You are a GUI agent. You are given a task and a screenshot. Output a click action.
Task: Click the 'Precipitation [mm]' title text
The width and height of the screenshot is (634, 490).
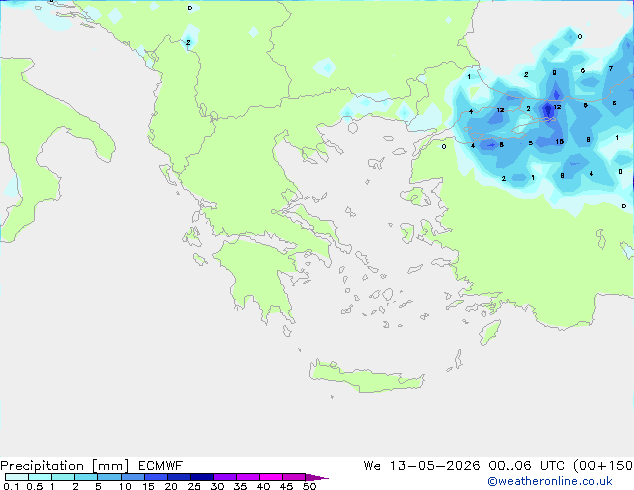(65, 466)
